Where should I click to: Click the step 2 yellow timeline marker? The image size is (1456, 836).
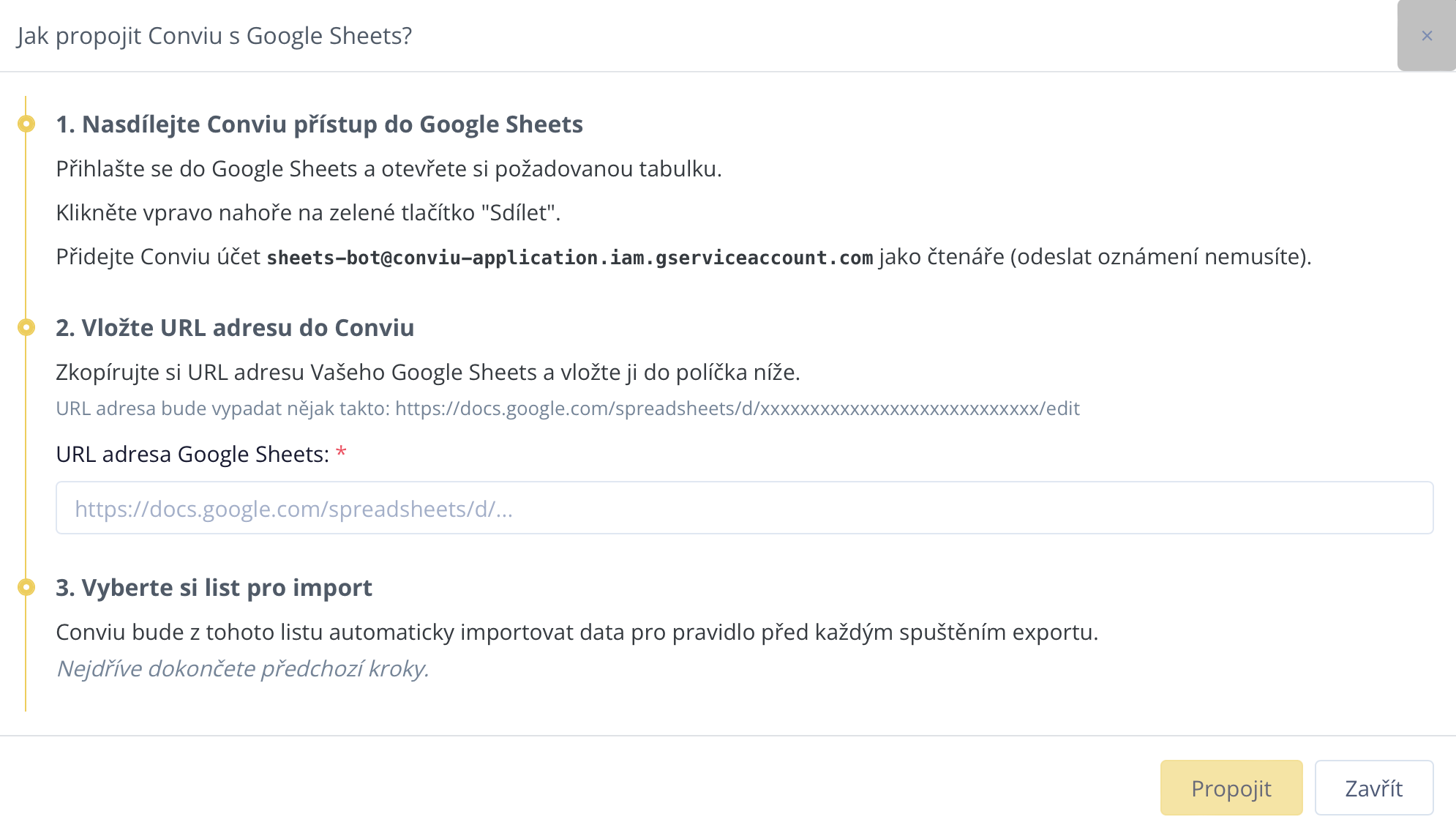26,327
